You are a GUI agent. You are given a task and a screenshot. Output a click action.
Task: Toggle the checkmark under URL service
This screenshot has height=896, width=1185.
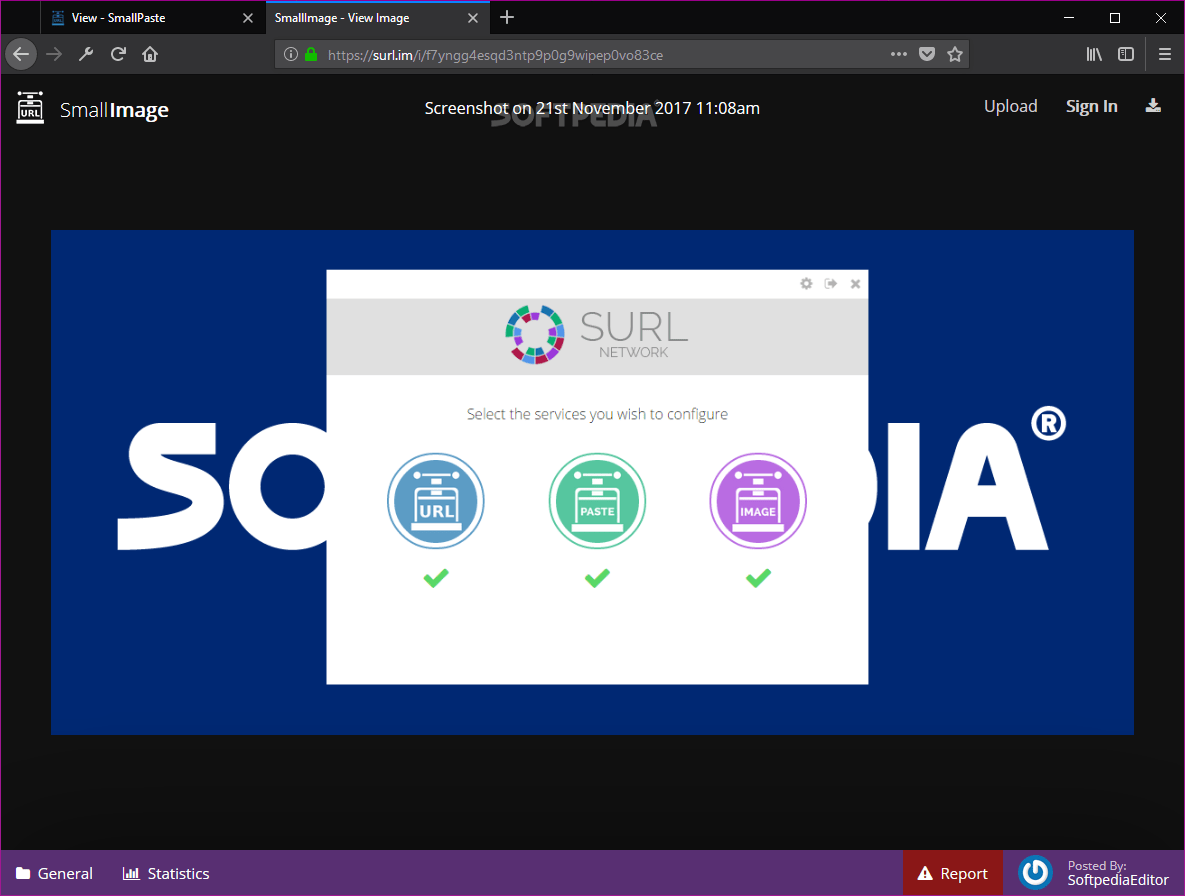[436, 578]
